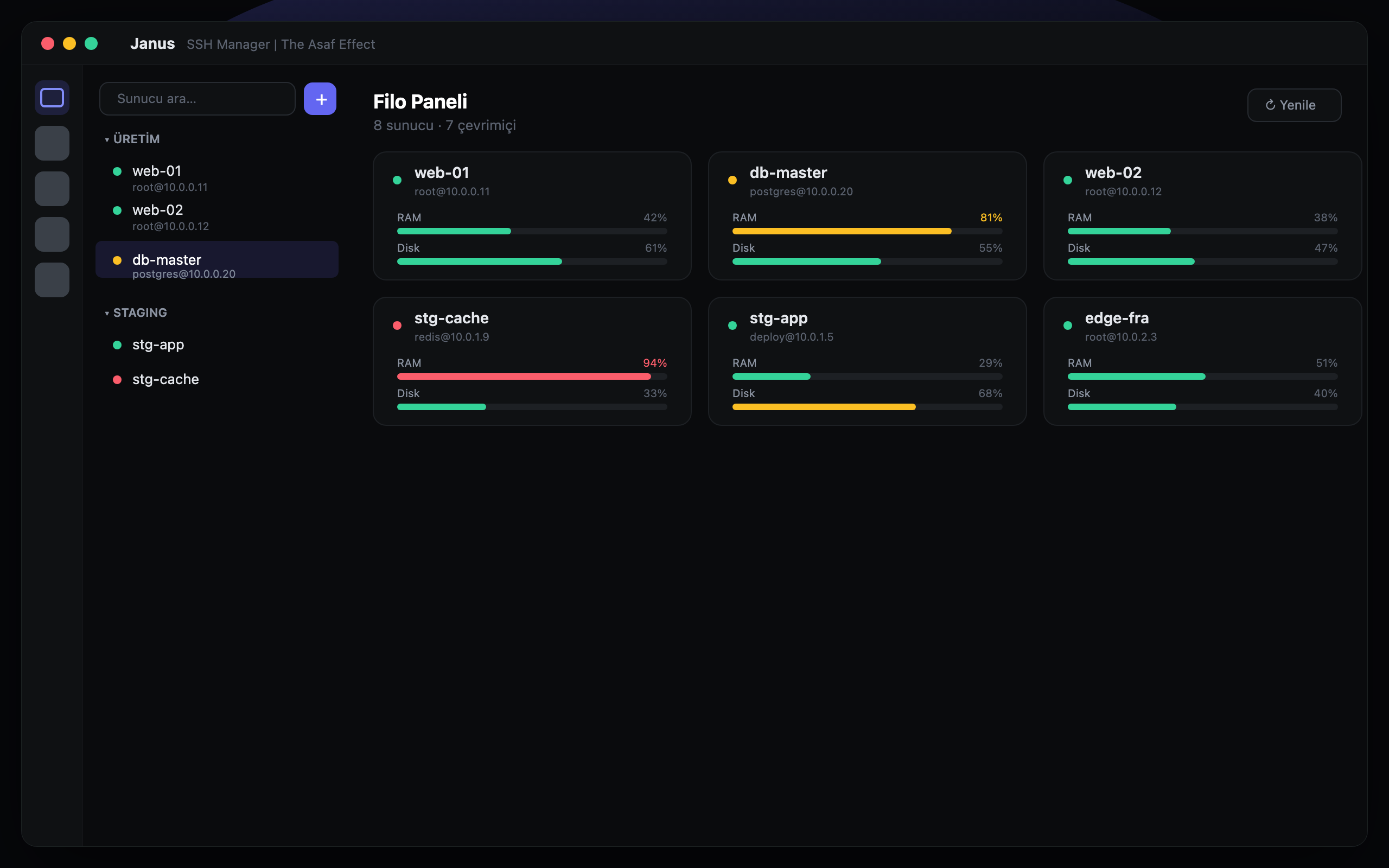
Task: Click the web-02 RAM usage bar
Action: tap(1202, 231)
